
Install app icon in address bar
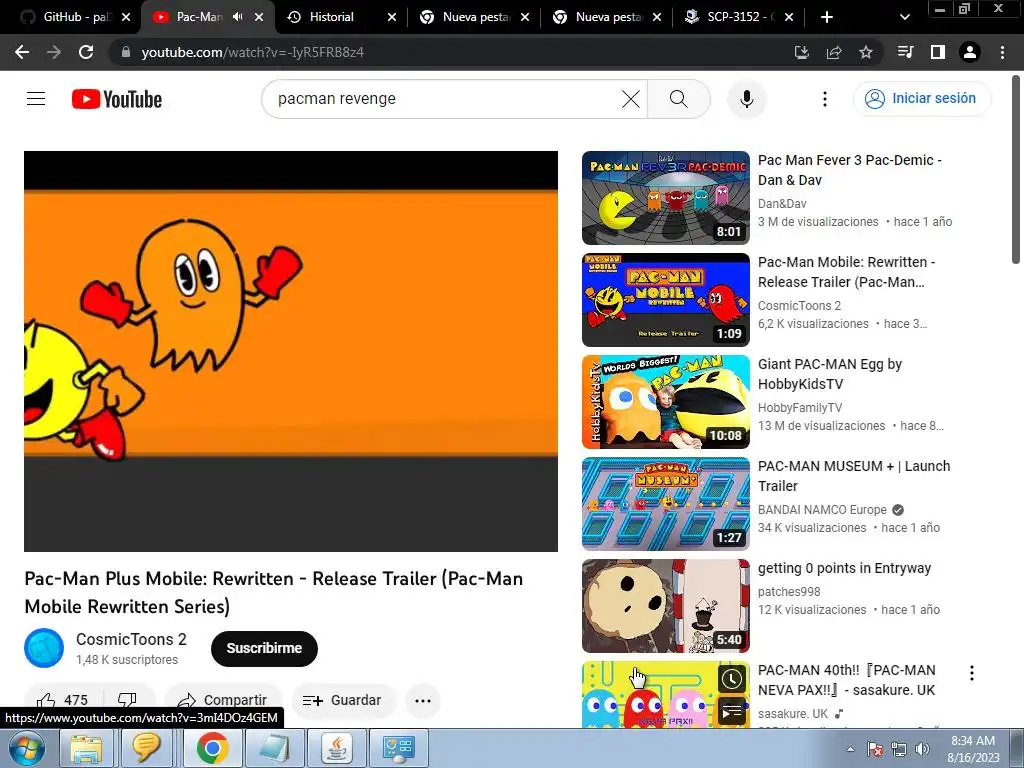tap(802, 52)
